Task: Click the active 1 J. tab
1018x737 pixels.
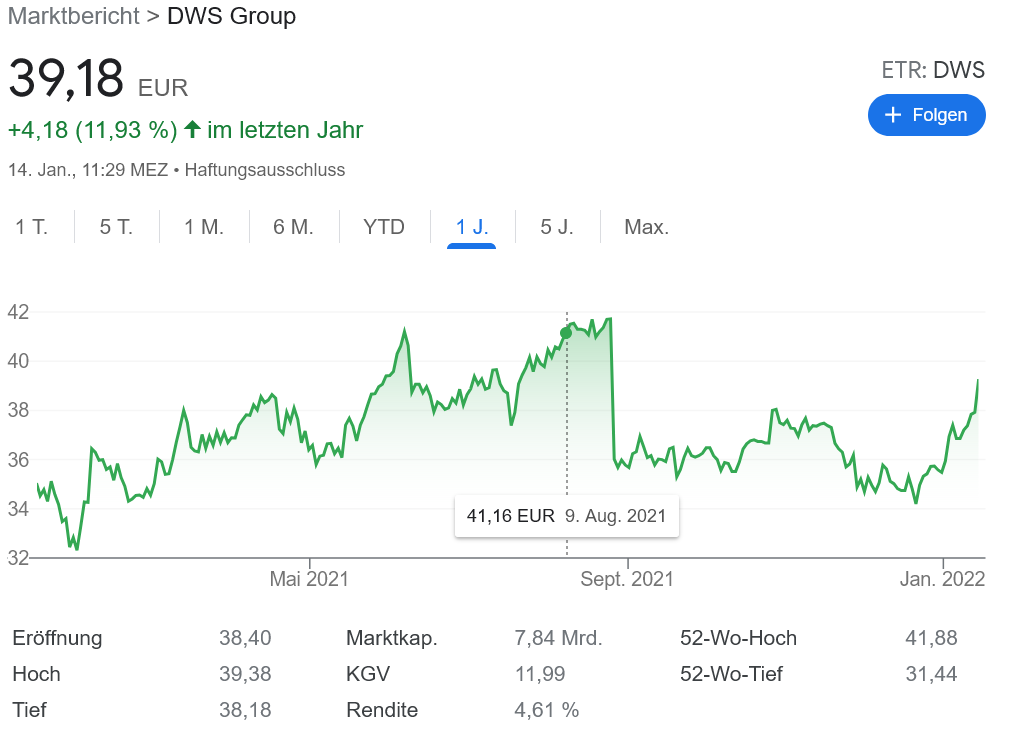Action: tap(472, 227)
